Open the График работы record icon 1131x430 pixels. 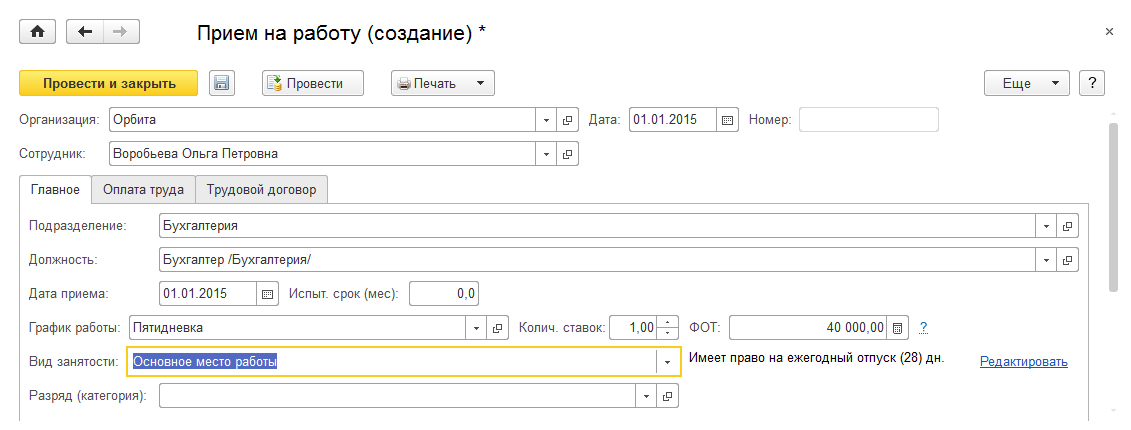coord(498,327)
